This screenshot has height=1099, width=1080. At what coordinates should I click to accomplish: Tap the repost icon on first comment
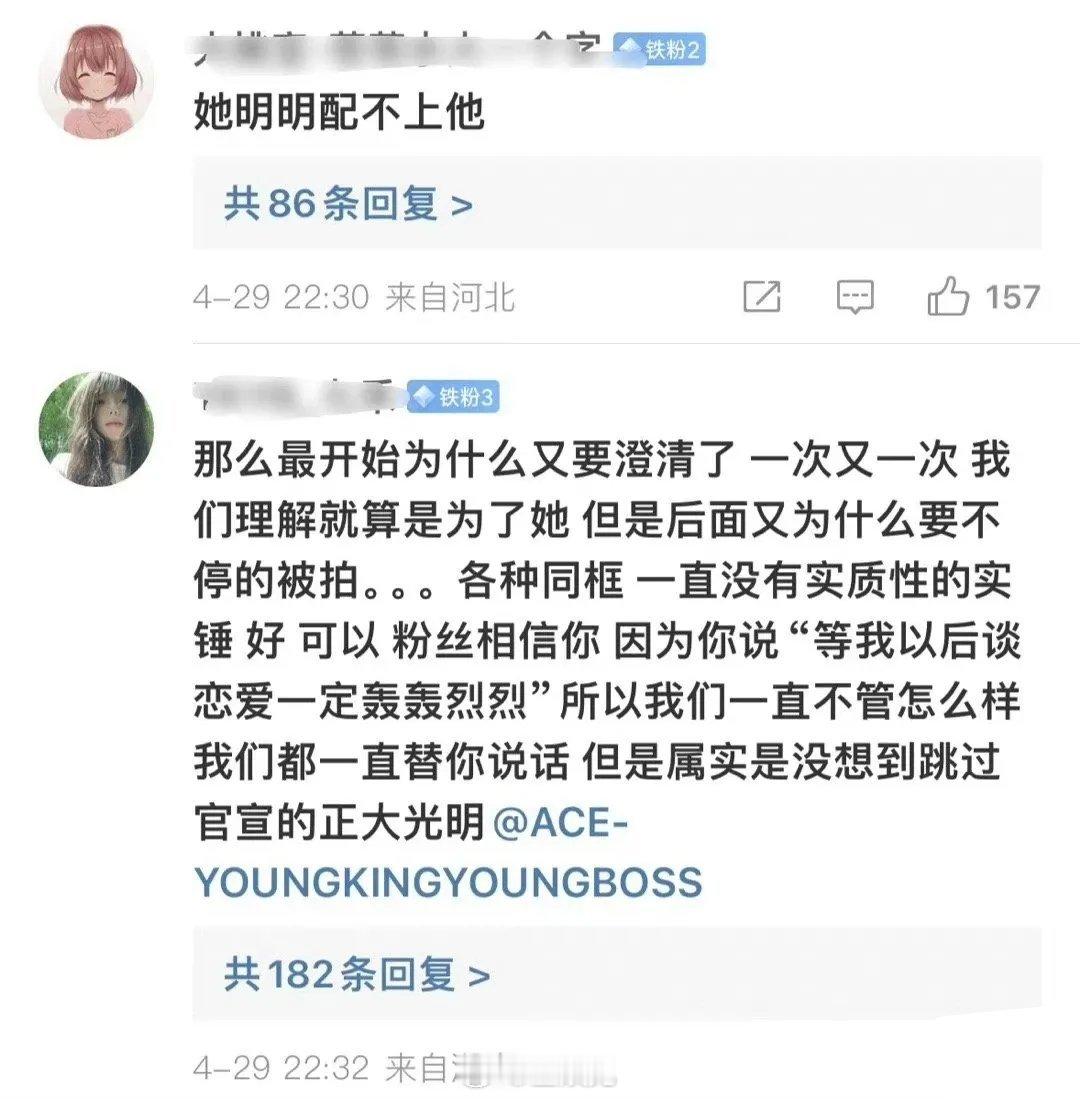click(x=762, y=296)
